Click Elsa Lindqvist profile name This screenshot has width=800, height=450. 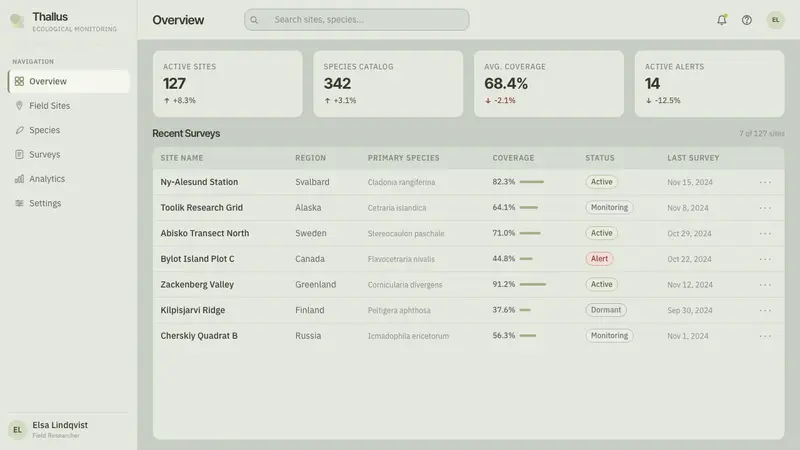pos(60,425)
